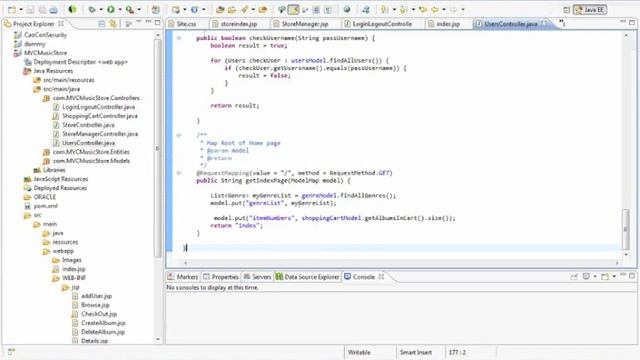Collapse the getIndexPage method fold marker
640x360 pixels.
(179, 173)
